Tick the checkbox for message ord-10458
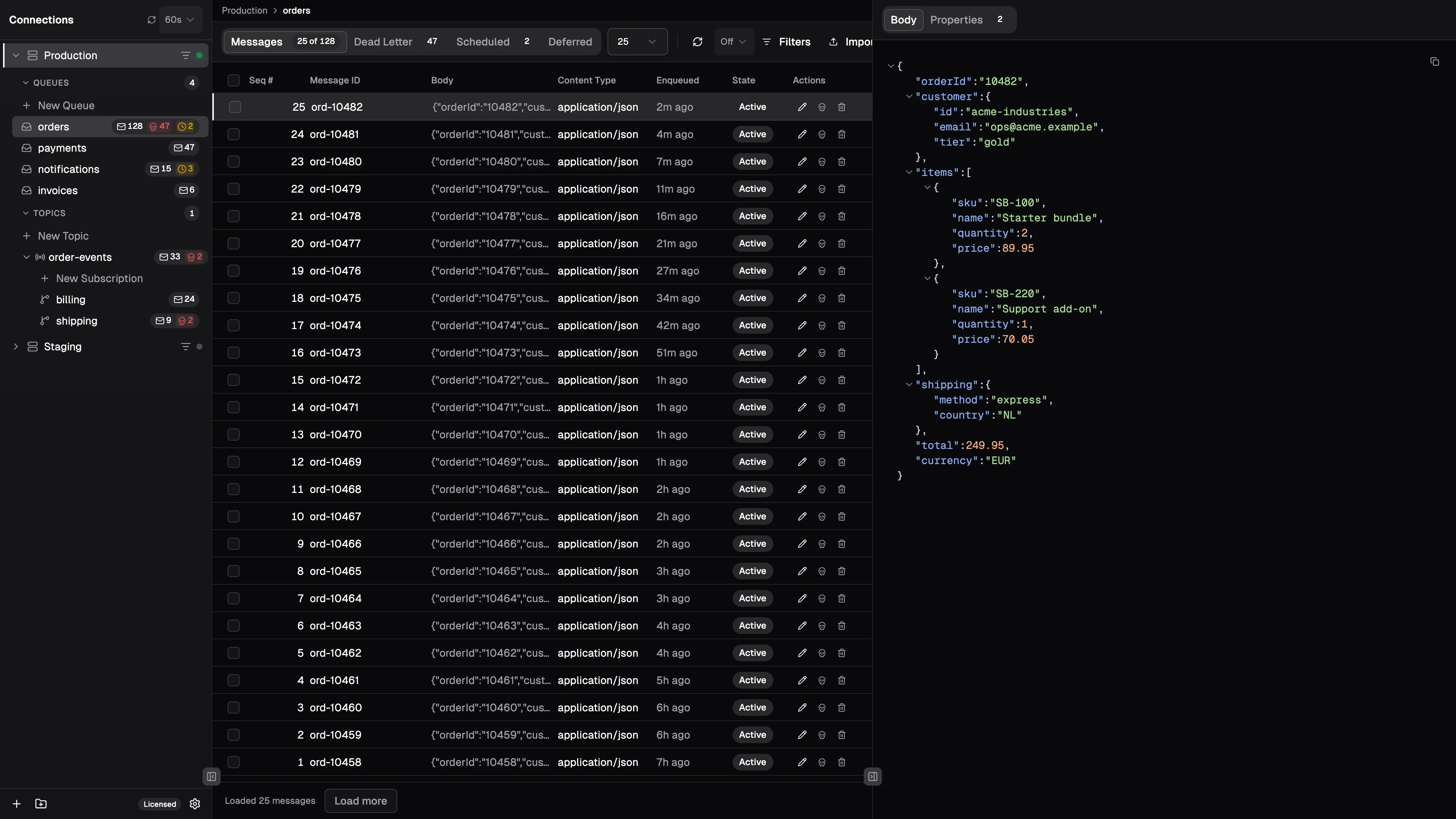 [234, 763]
